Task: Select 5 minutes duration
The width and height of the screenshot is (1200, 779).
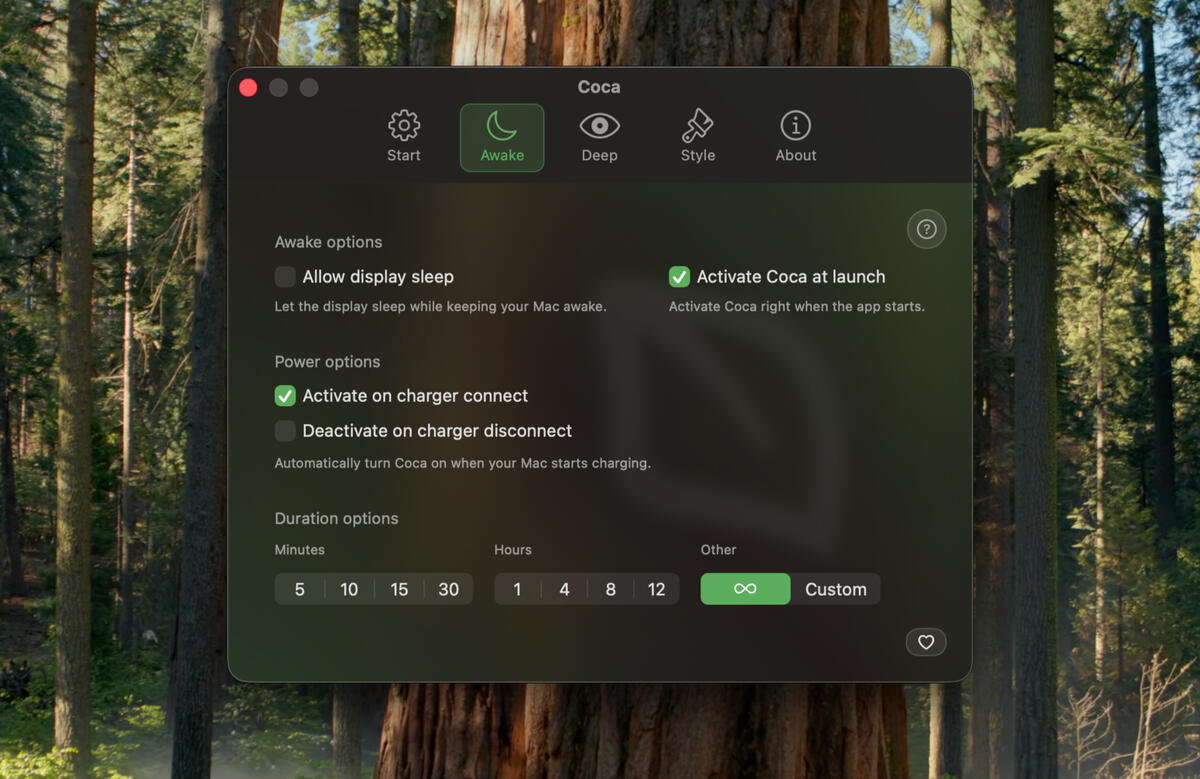Action: pos(299,589)
